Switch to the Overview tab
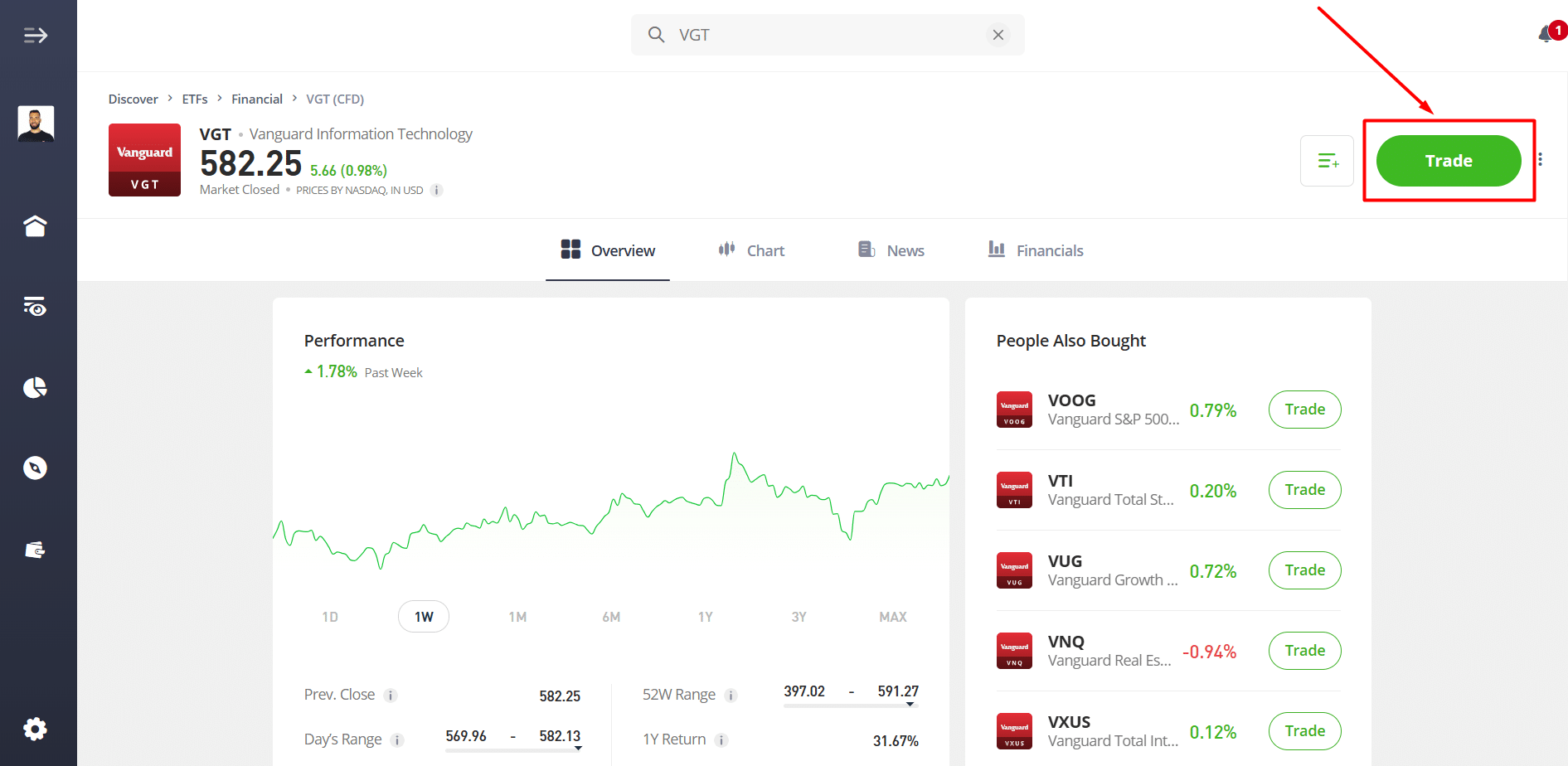Image resolution: width=1568 pixels, height=766 pixels. [x=608, y=250]
